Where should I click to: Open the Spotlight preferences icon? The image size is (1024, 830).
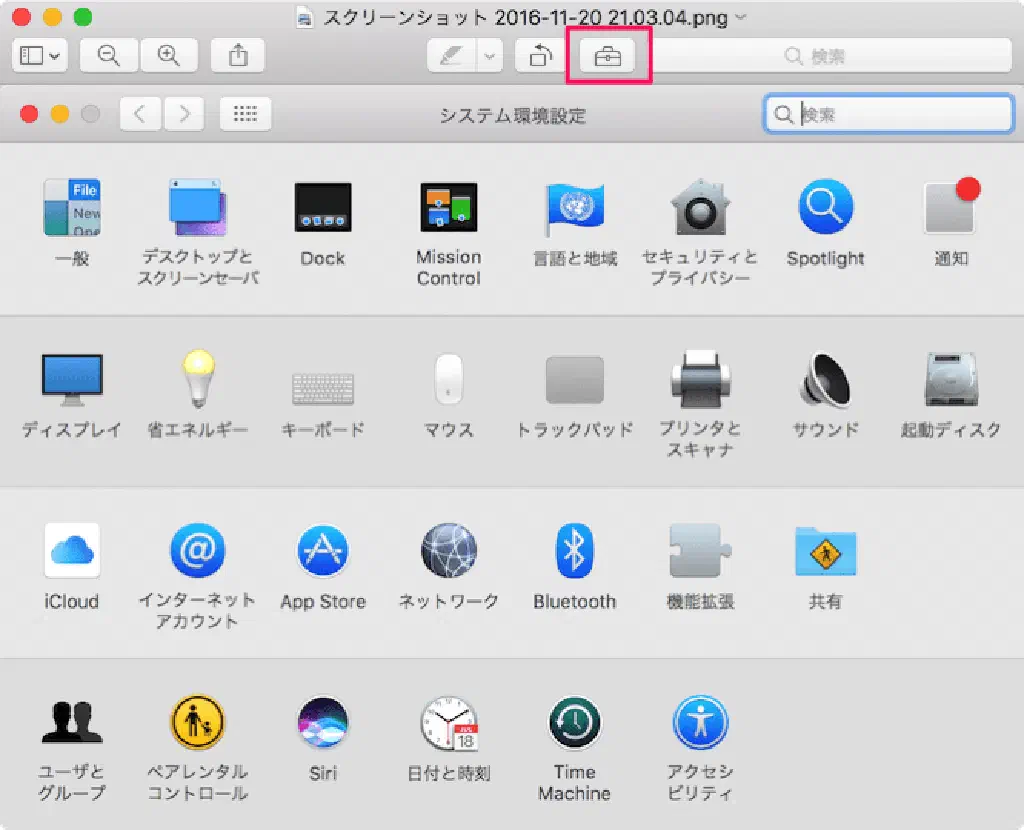825,208
